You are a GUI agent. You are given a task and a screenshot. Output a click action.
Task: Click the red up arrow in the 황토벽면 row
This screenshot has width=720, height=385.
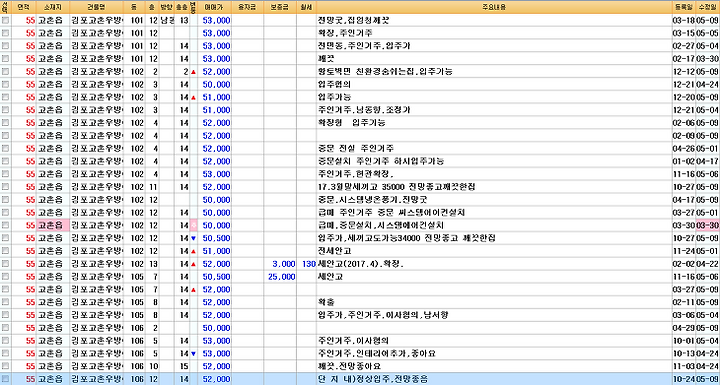pyautogui.click(x=193, y=72)
